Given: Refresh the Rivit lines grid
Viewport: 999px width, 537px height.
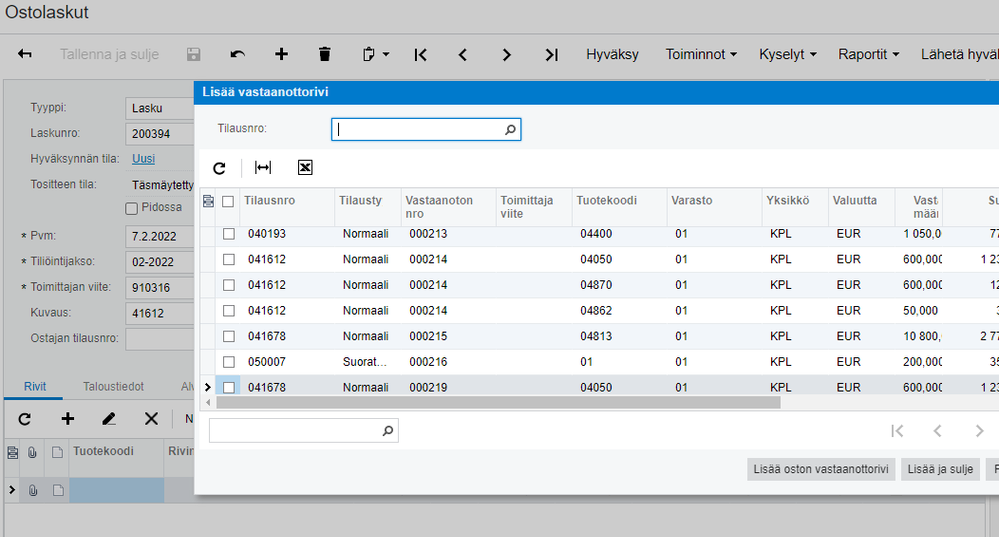Looking at the screenshot, I should [24, 419].
